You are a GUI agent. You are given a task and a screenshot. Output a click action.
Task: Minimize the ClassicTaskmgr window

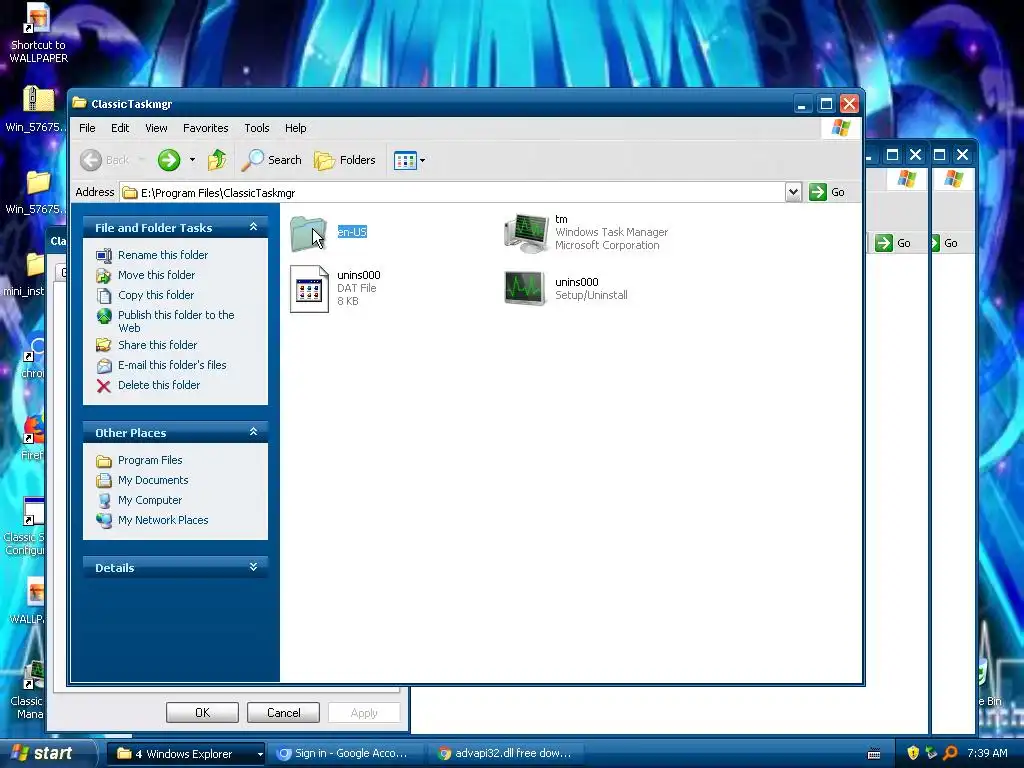click(803, 104)
